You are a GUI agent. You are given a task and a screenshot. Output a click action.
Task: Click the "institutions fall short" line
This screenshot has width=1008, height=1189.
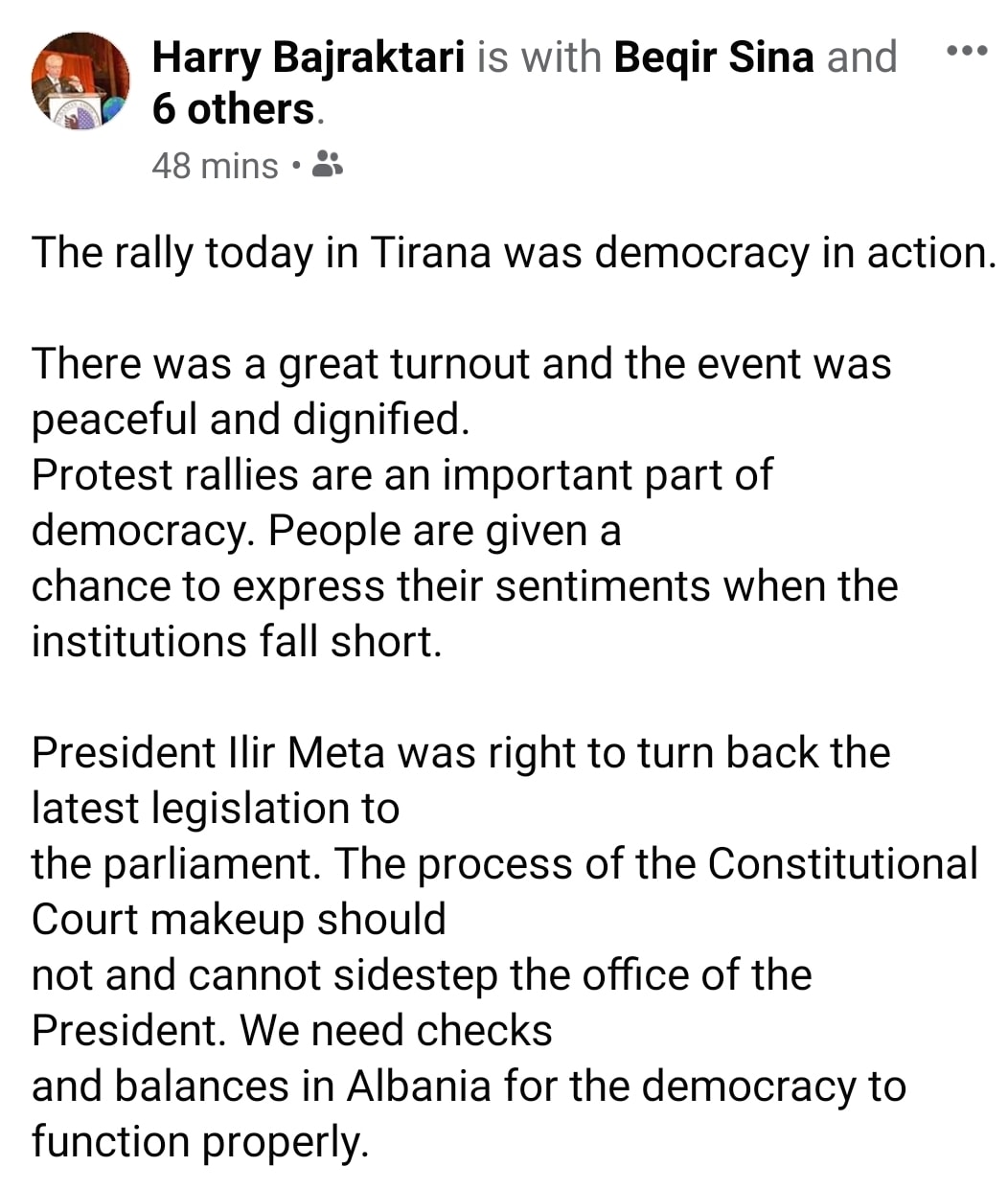(237, 642)
